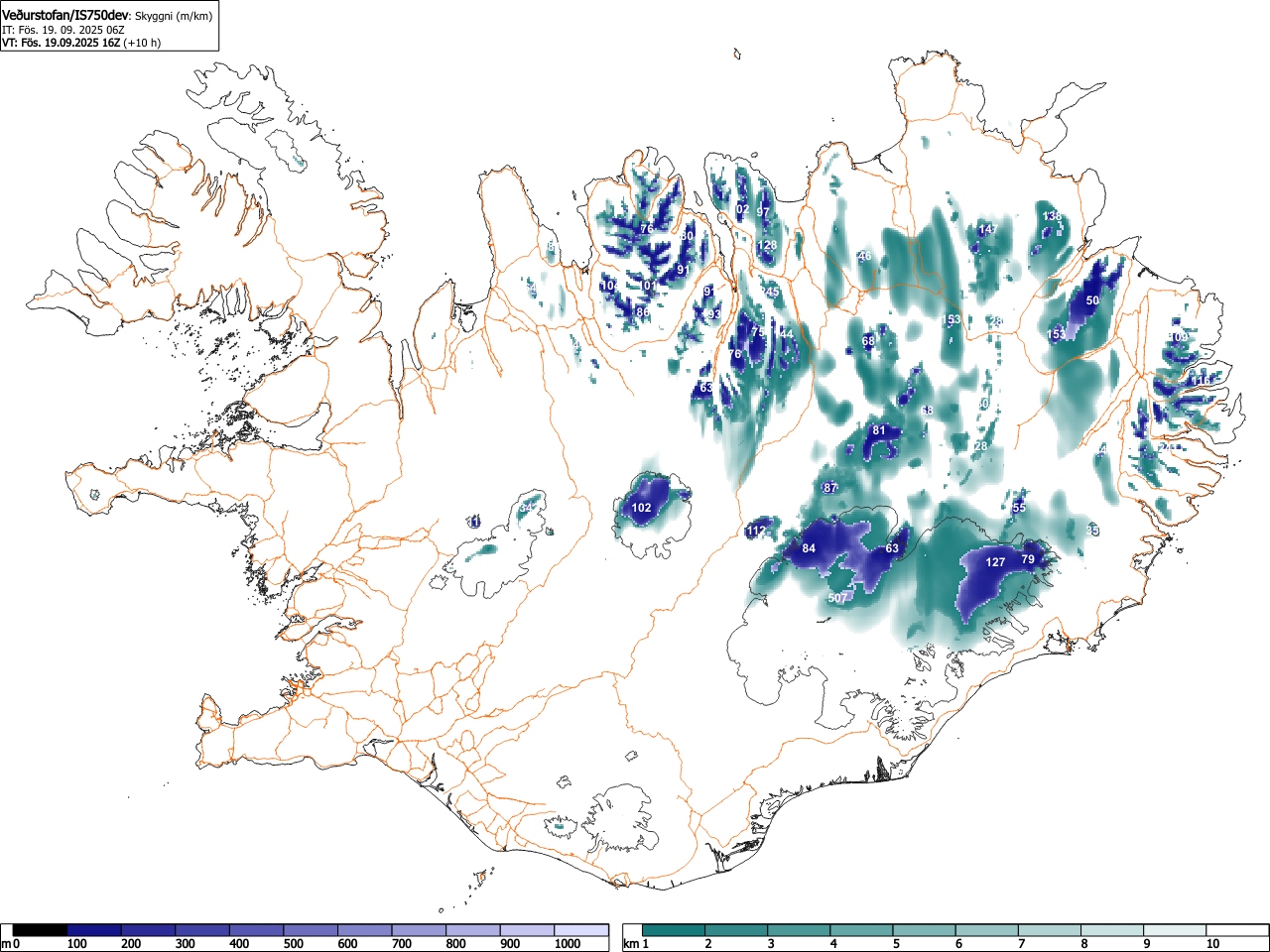The width and height of the screenshot is (1270, 952).
Task: Click the '127' visibility value on the map
Action: click(995, 562)
